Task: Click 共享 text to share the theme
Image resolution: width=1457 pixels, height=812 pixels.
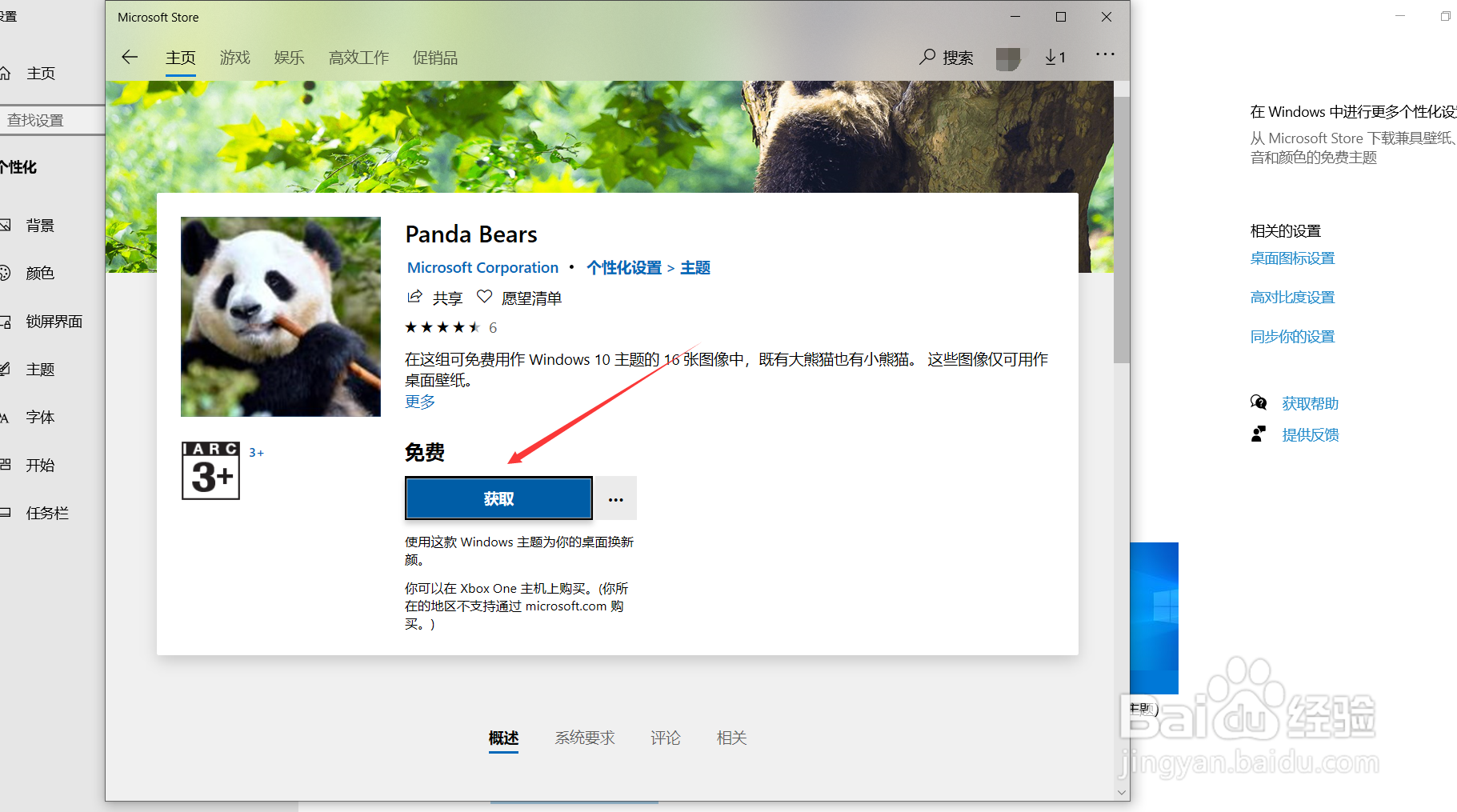Action: point(447,298)
